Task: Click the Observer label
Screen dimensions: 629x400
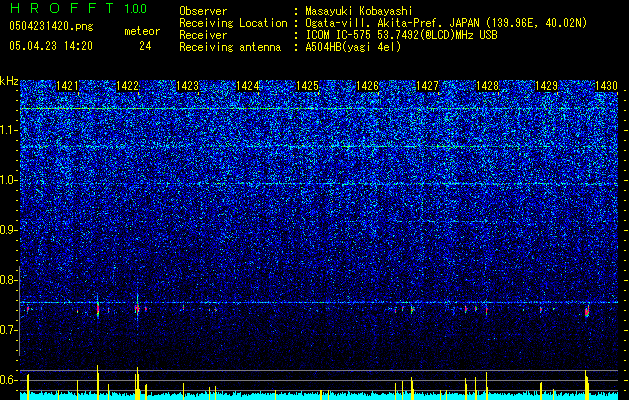Action: (x=203, y=11)
